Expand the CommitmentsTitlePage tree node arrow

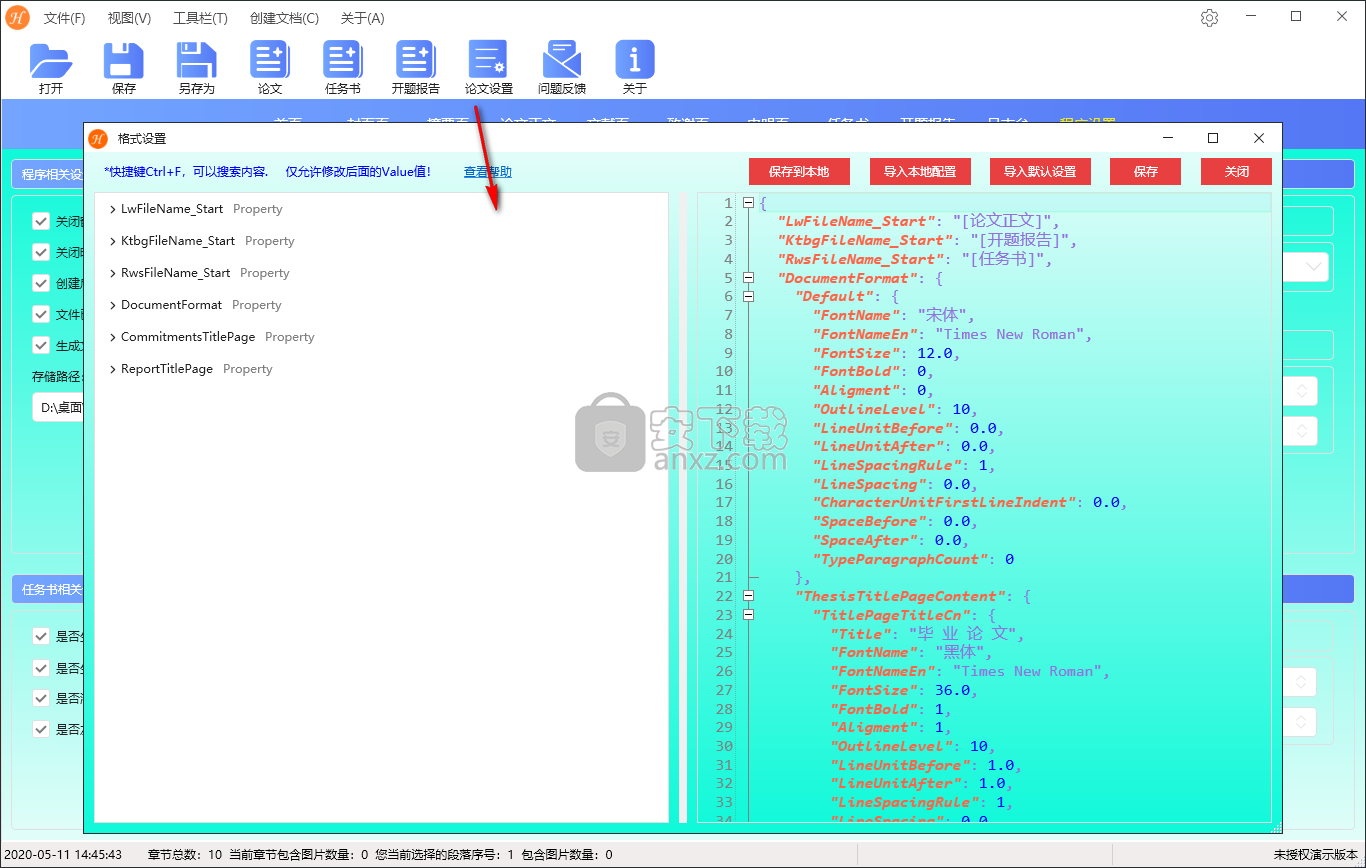click(113, 337)
